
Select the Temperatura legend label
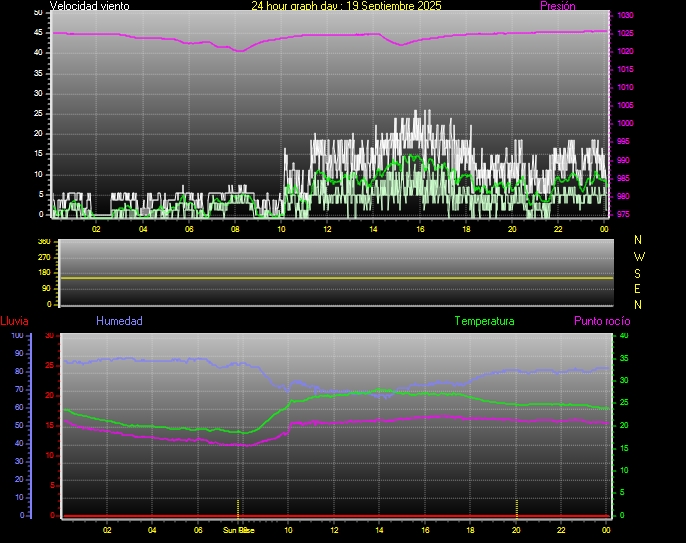[484, 321]
